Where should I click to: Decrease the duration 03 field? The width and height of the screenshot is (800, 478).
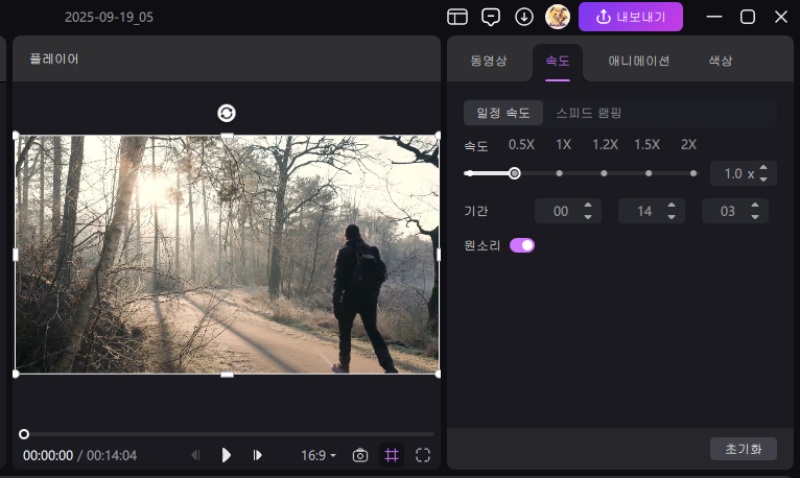coord(755,217)
